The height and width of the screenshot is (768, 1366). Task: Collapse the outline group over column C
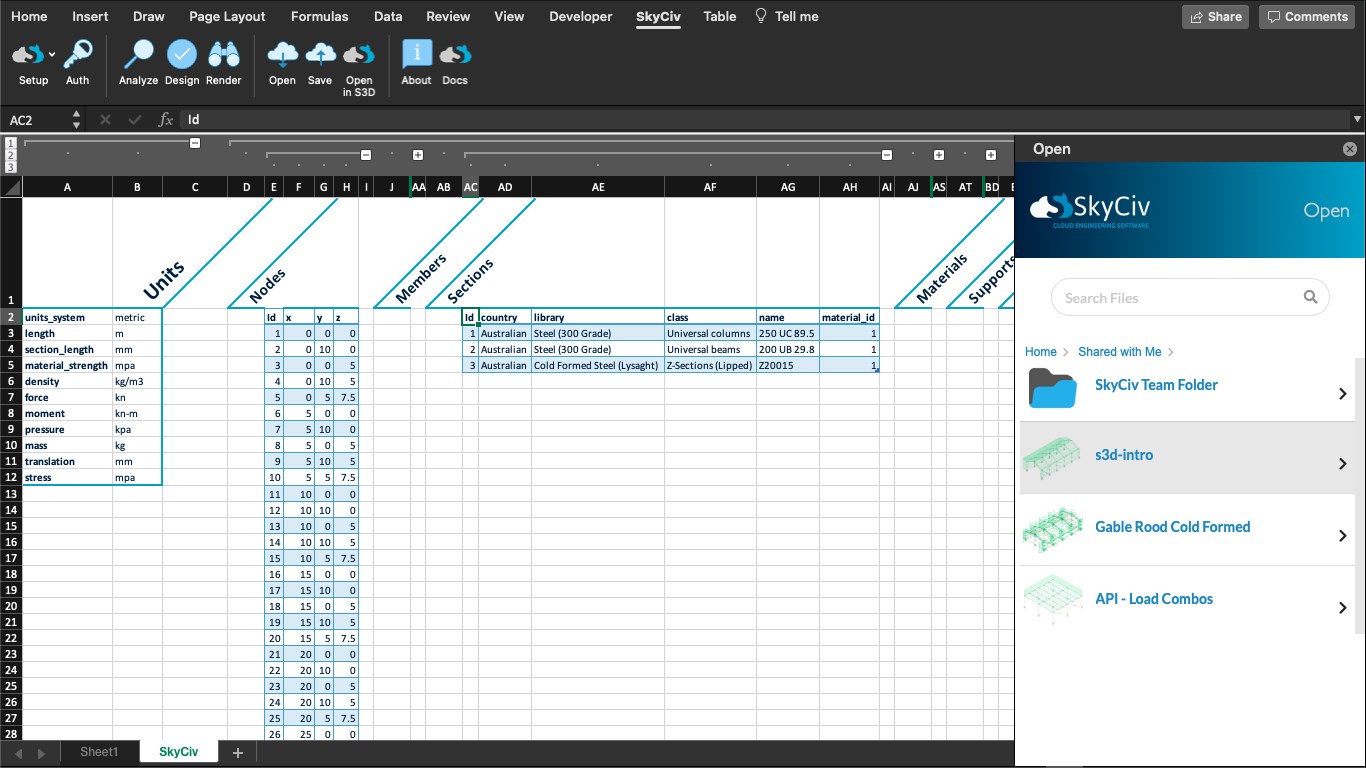click(x=195, y=144)
